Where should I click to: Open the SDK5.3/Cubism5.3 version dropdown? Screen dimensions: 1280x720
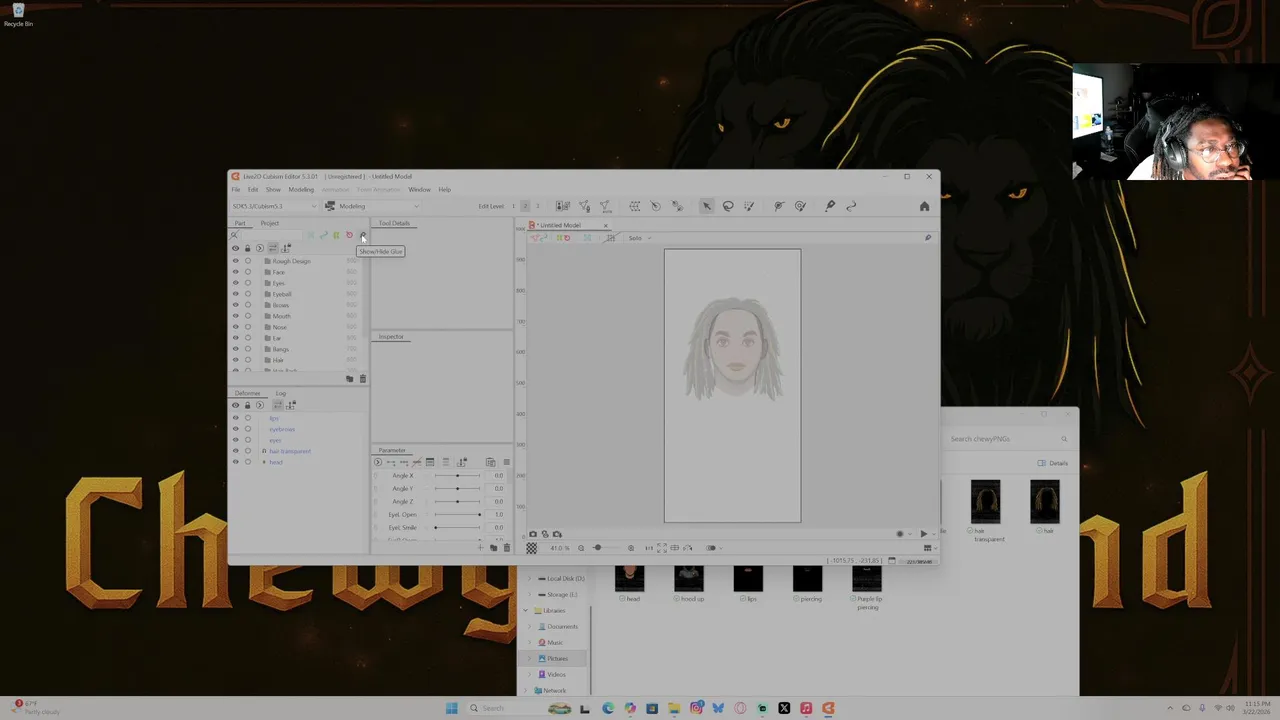click(x=273, y=206)
